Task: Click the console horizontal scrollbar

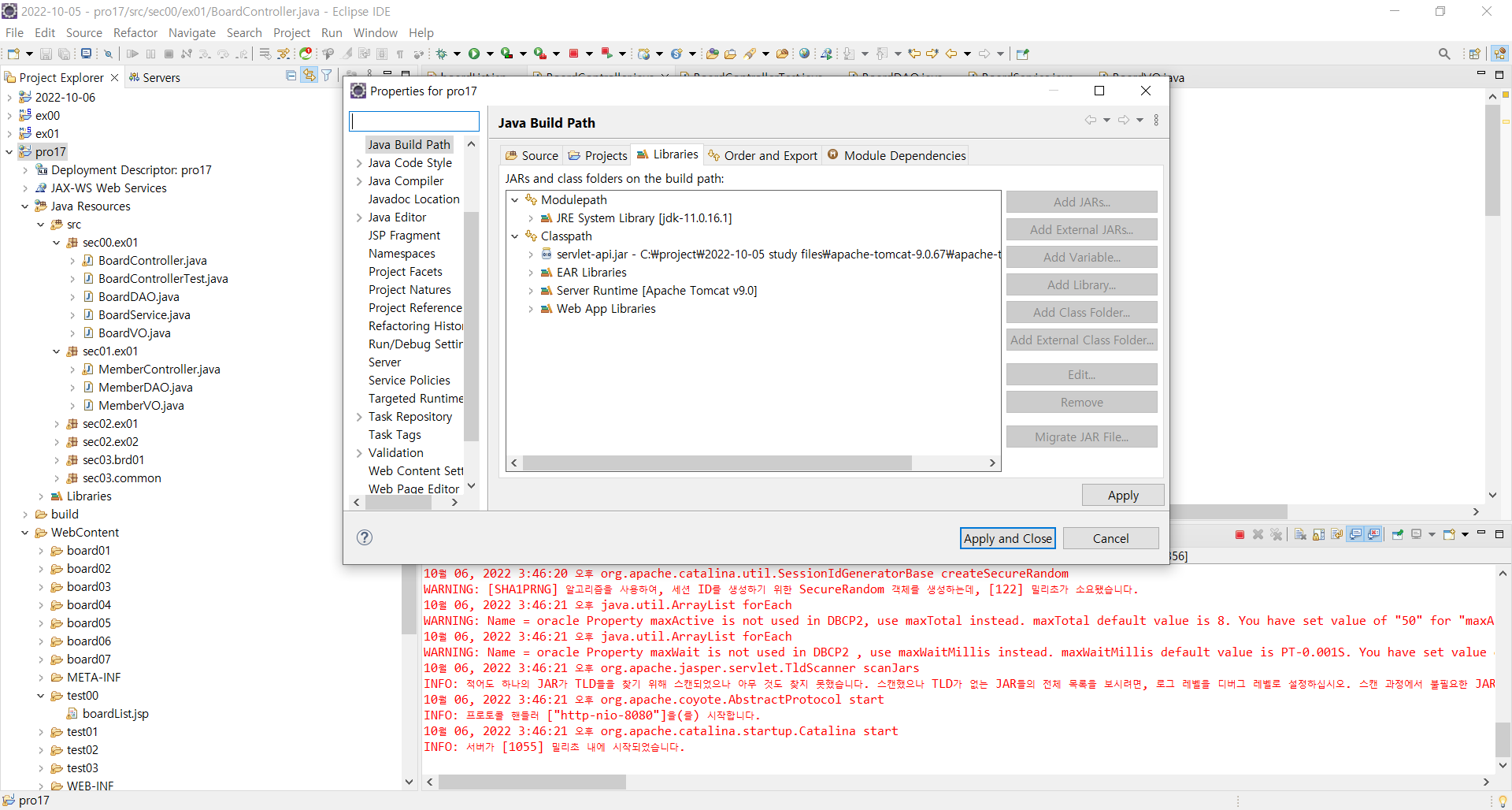Action: point(532,782)
